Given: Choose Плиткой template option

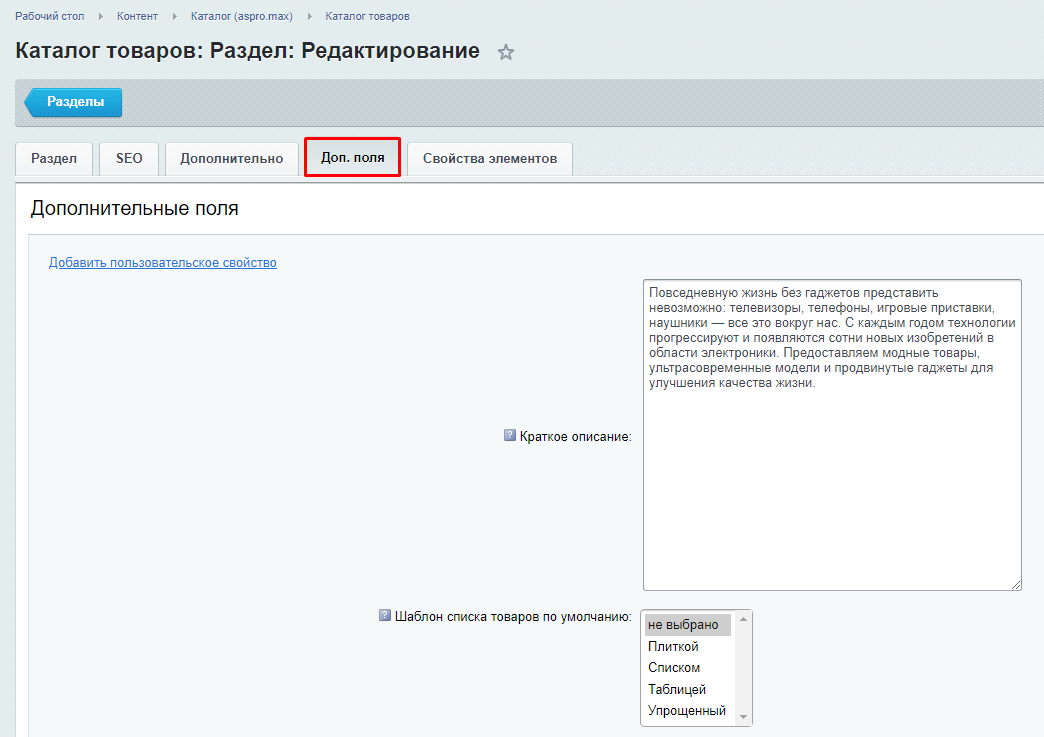Looking at the screenshot, I should (x=688, y=646).
